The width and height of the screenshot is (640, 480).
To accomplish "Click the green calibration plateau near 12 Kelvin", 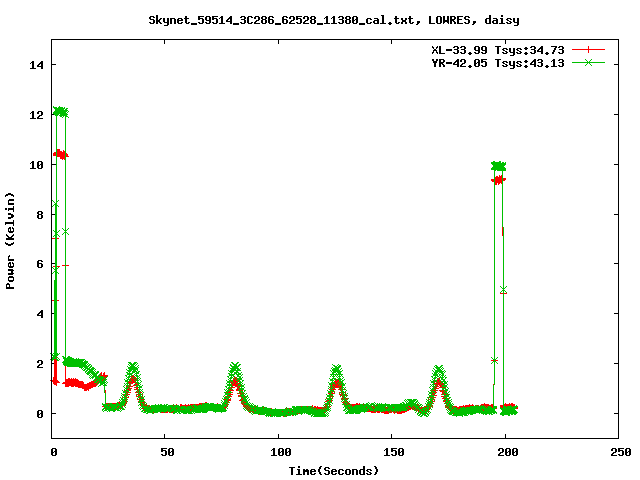I will 61,112.
